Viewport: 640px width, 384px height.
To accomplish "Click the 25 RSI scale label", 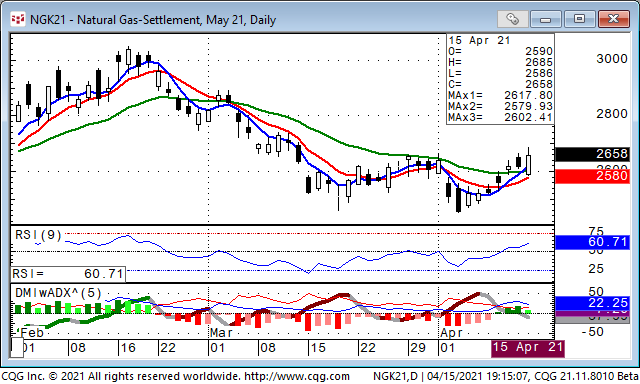I will coord(596,269).
